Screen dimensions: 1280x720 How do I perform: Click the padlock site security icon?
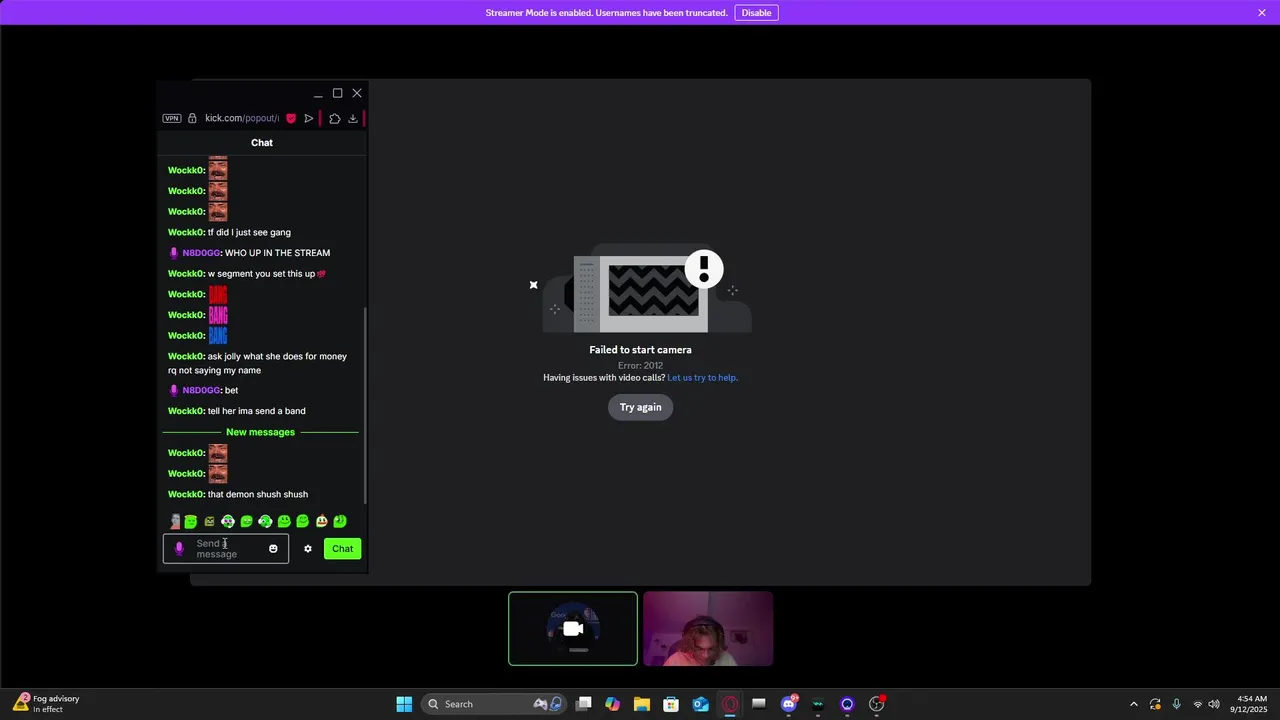coord(192,118)
